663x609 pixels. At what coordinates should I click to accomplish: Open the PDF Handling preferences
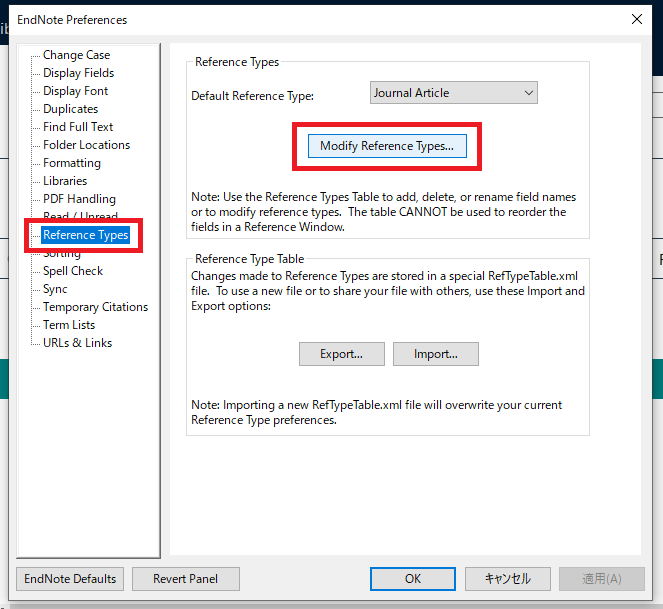(79, 199)
